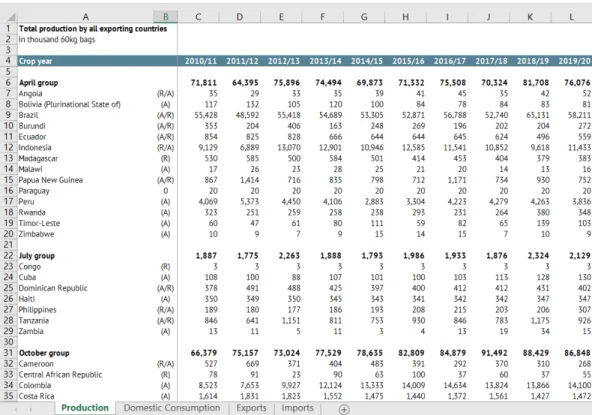592x415 pixels.
Task: Select Colombia's 2013/14 value 12,124
Action: tap(322, 386)
